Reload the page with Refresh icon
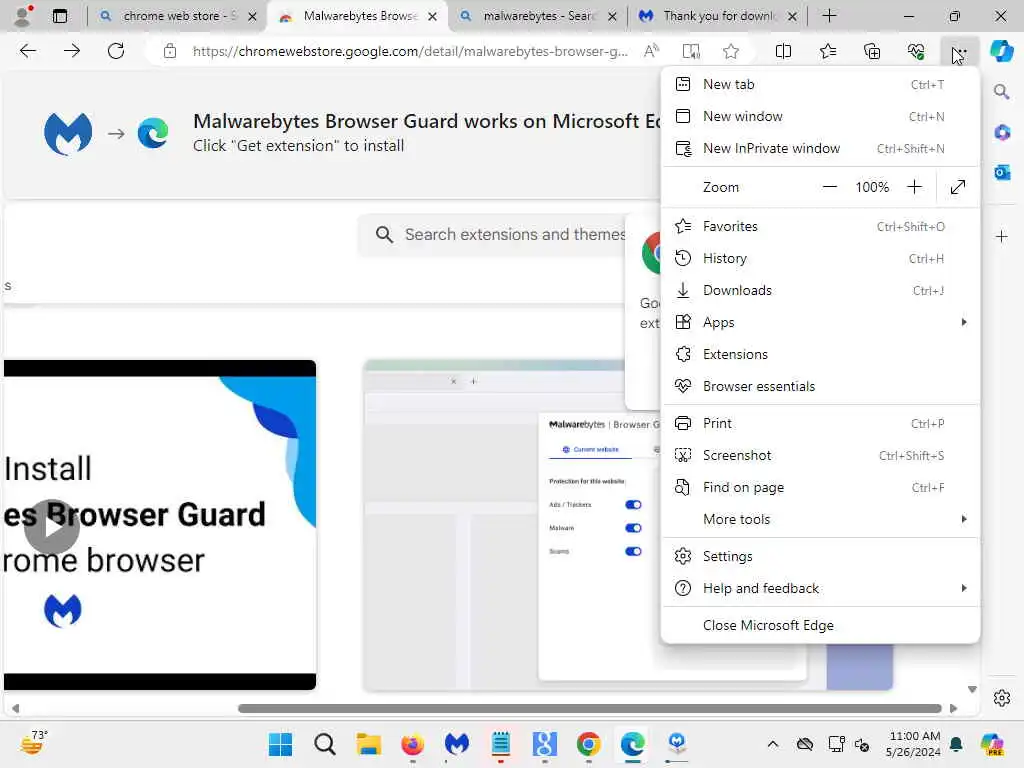The width and height of the screenshot is (1024, 768). pos(116,51)
